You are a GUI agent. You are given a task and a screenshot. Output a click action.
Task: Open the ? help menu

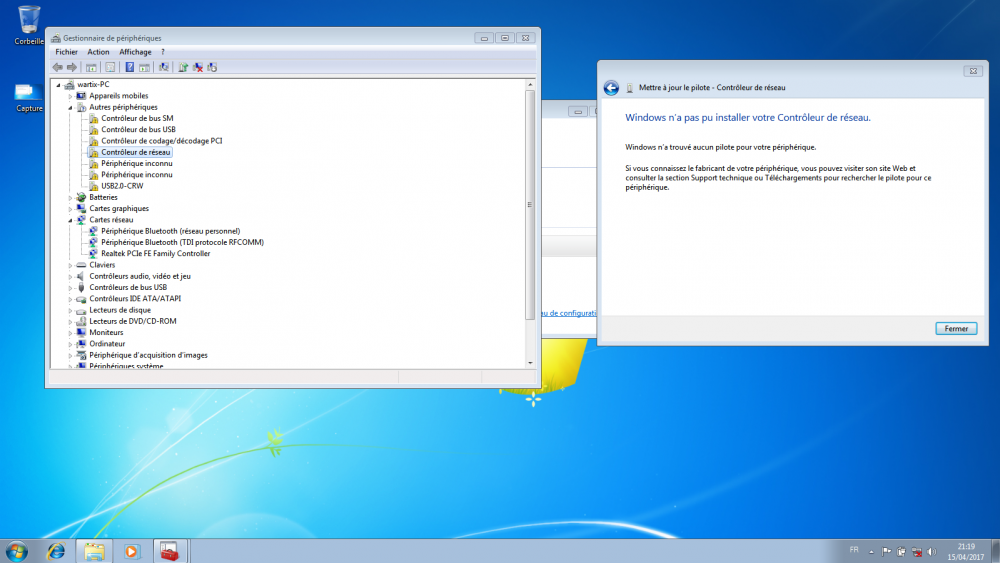click(163, 52)
